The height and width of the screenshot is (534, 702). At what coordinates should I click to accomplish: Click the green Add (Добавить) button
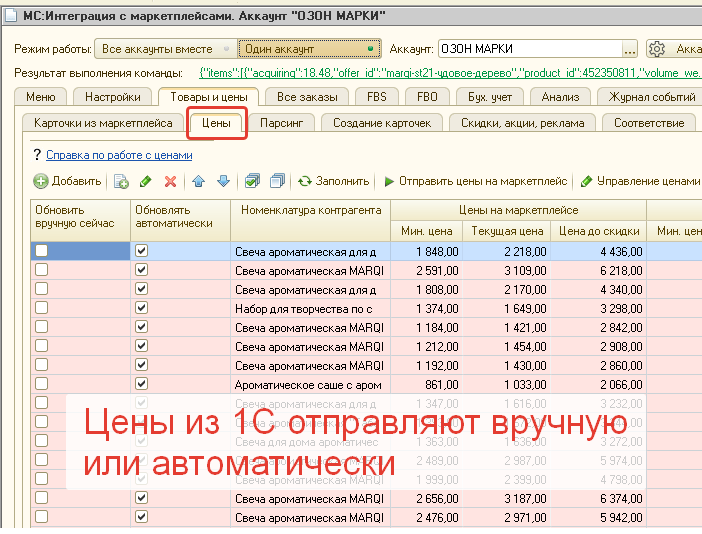click(67, 181)
